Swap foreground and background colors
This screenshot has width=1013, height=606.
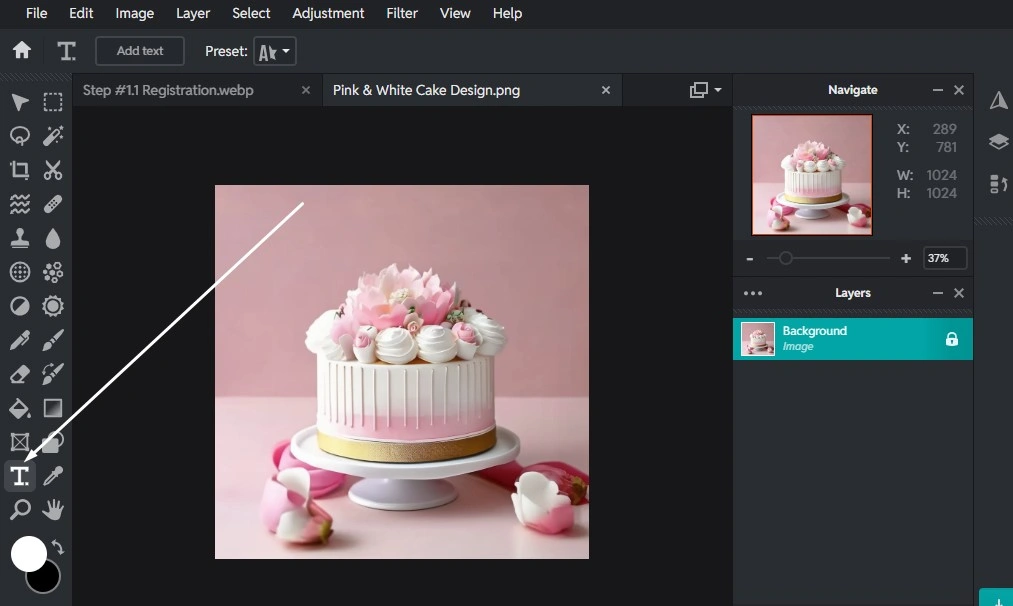(58, 548)
